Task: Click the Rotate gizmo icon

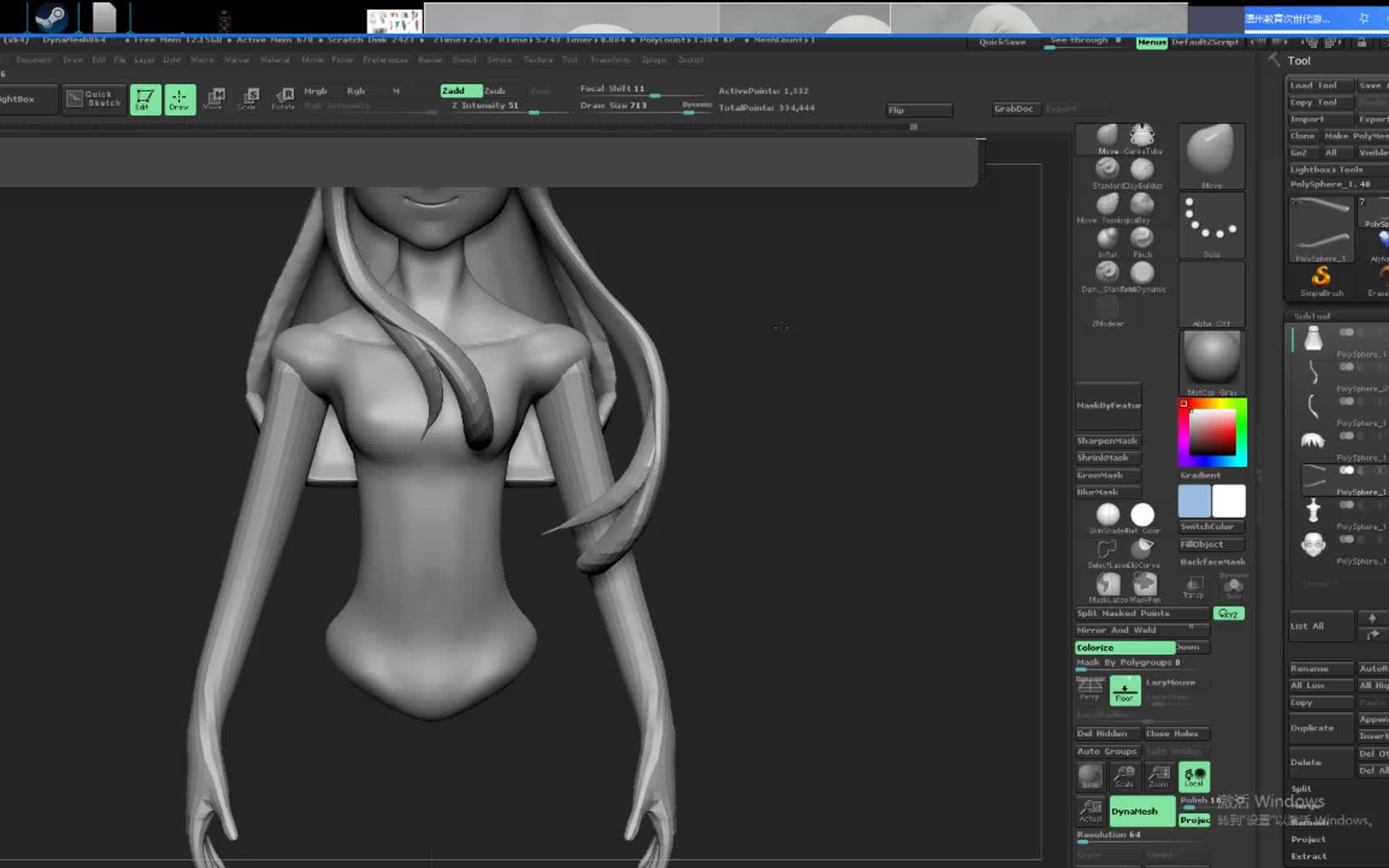Action: [284, 98]
